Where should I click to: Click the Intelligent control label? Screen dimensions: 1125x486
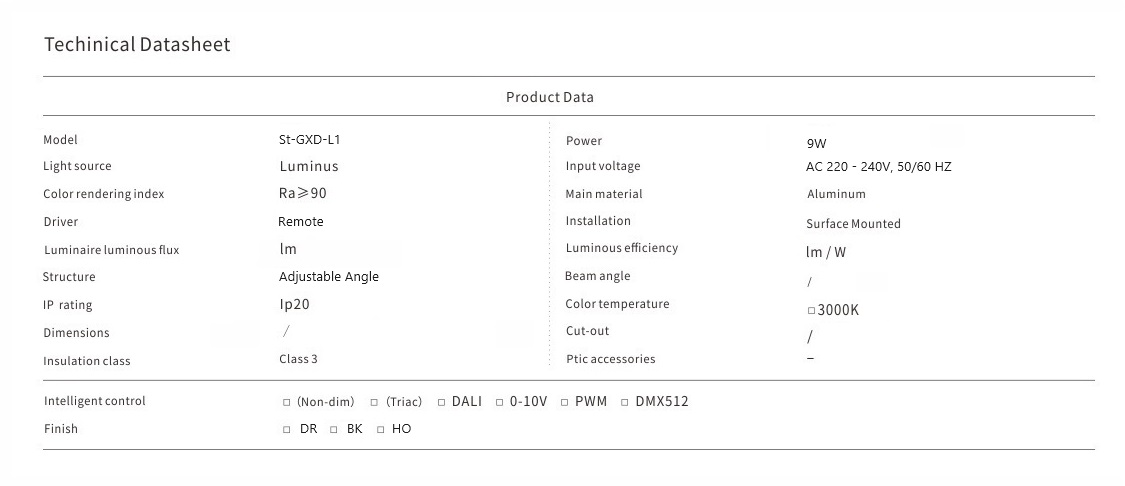pos(95,401)
